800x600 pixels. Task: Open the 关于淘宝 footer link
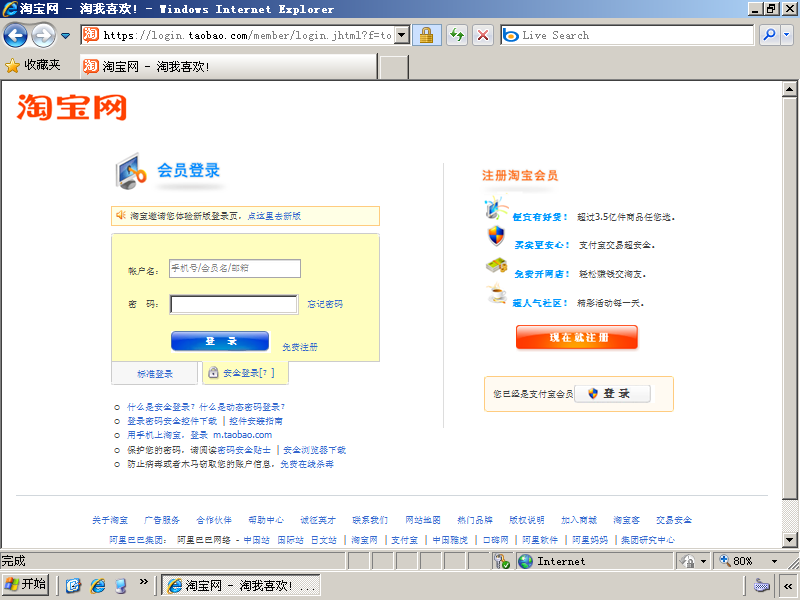click(x=110, y=520)
